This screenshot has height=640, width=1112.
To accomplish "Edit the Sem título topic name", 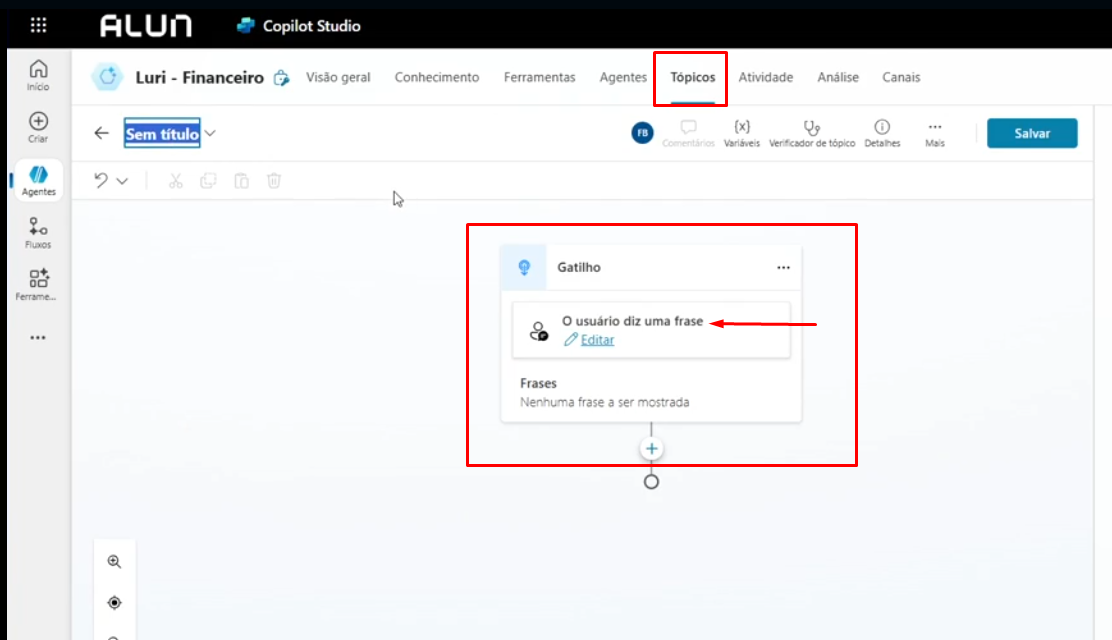I will pyautogui.click(x=162, y=133).
